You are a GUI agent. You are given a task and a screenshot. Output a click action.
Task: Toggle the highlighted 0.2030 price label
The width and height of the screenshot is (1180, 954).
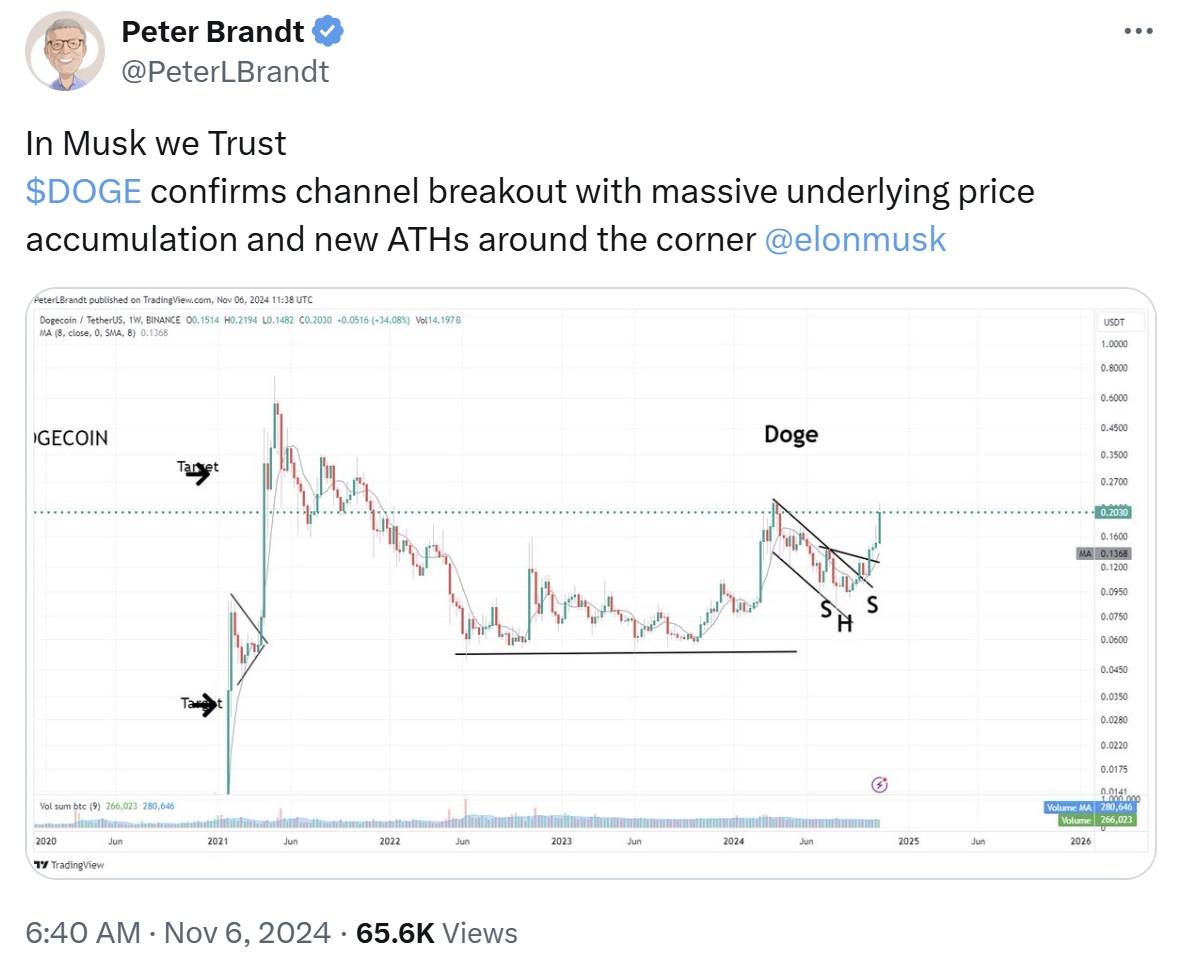(1113, 512)
